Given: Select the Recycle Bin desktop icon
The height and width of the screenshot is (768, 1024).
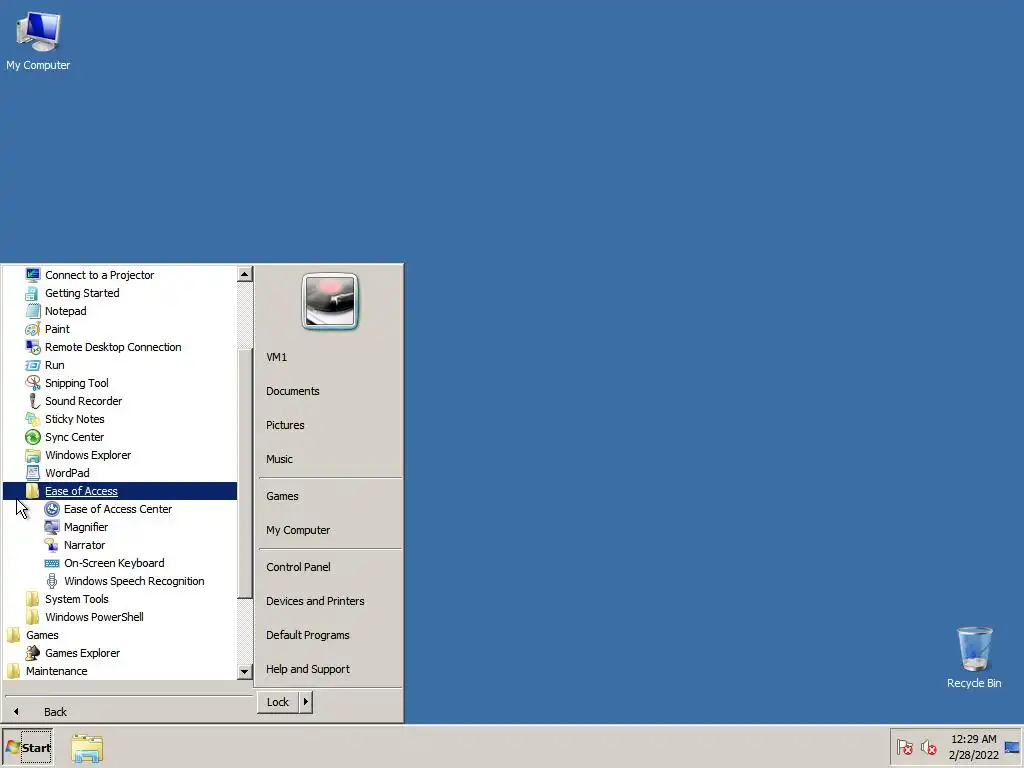Looking at the screenshot, I should [x=974, y=658].
